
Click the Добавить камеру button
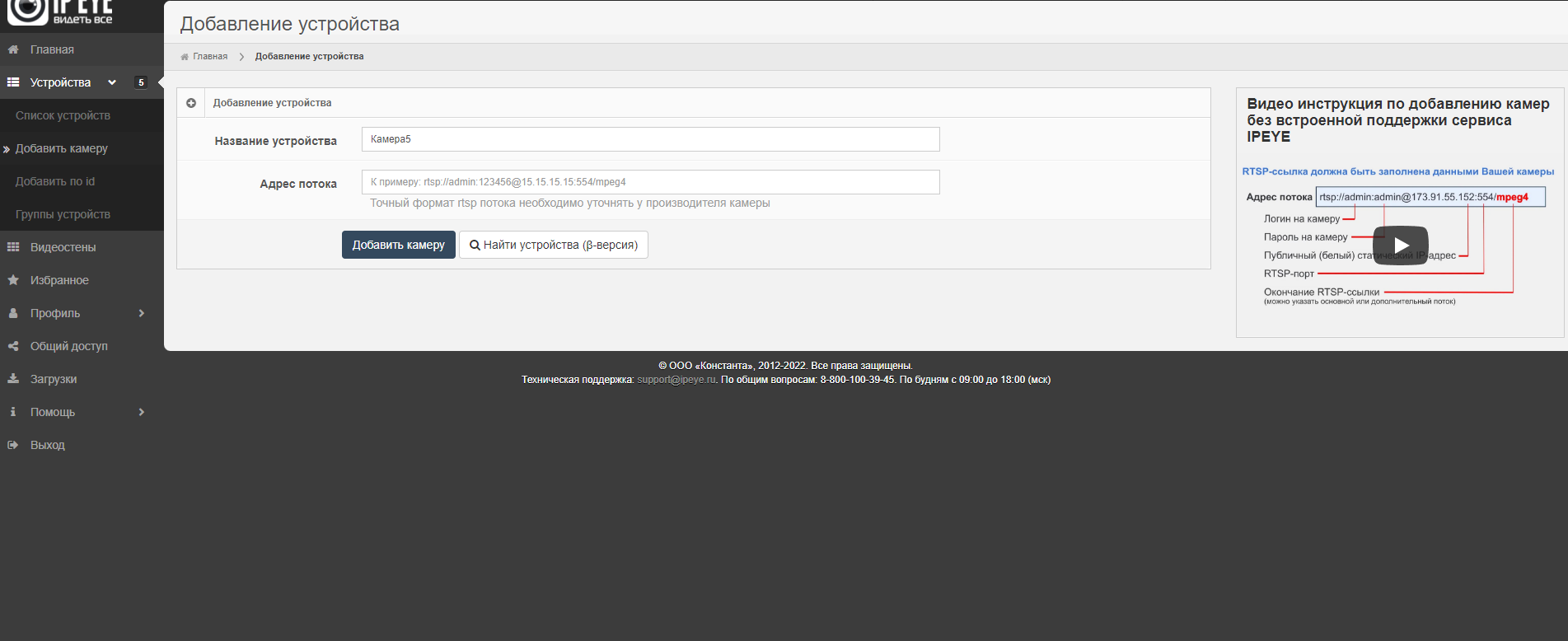click(x=399, y=245)
